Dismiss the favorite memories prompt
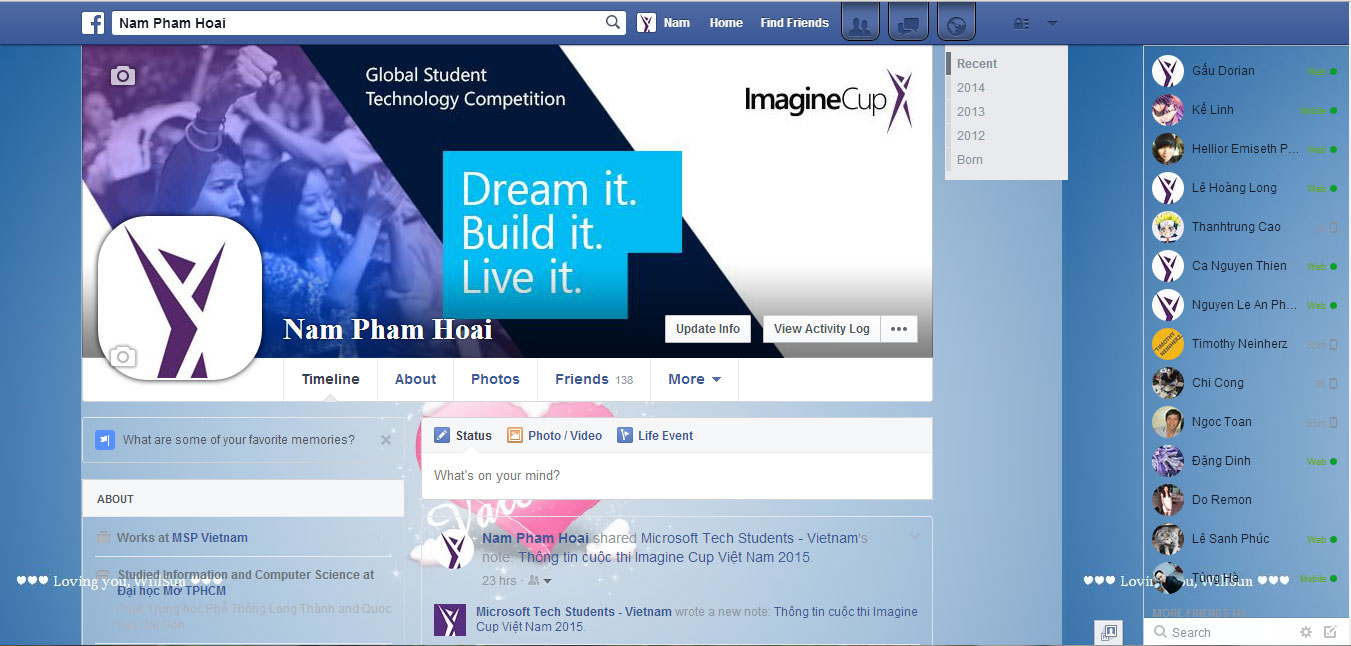 click(386, 440)
